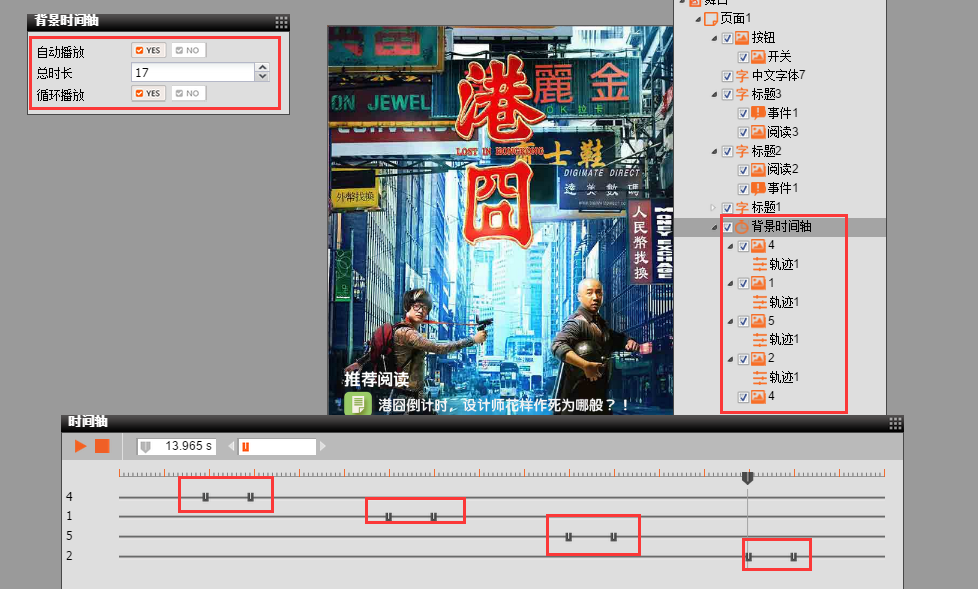978x589 pixels.
Task: Select the first keyframe on track 4
Action: click(205, 497)
